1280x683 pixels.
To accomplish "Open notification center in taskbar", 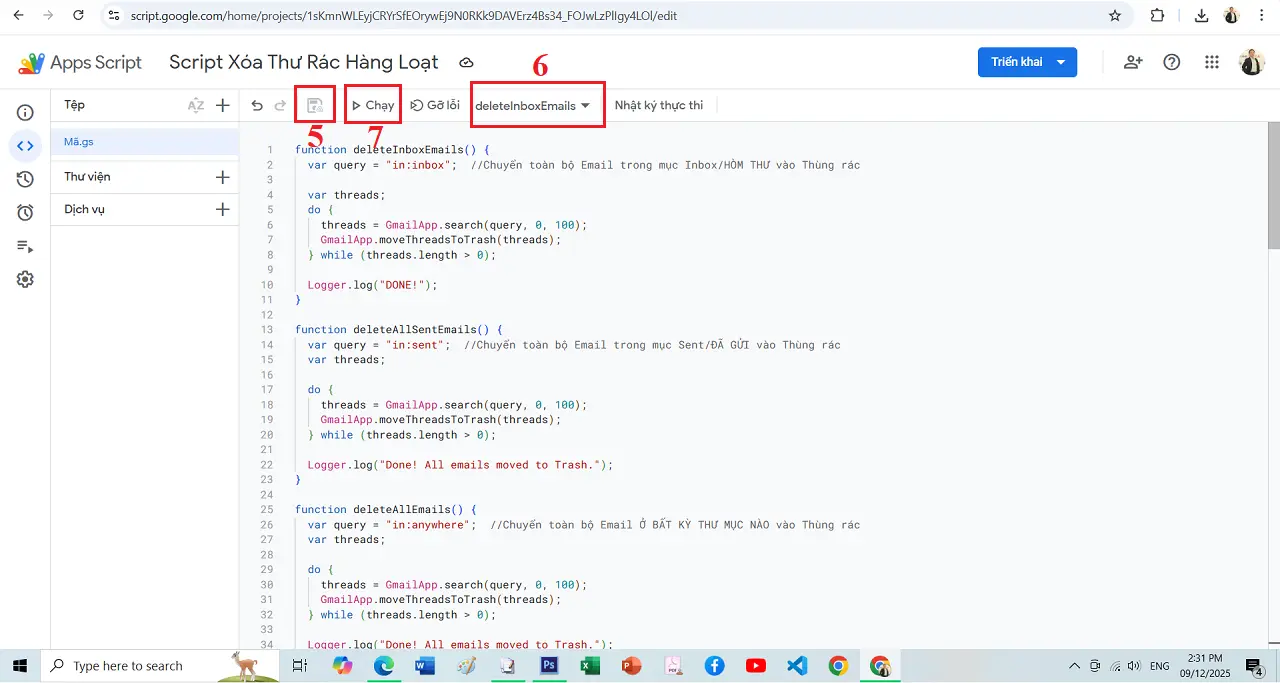I will click(1255, 665).
